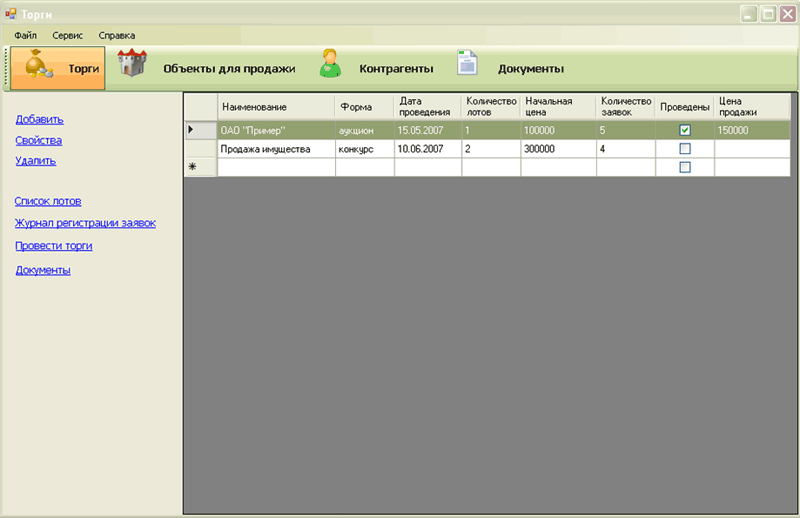Toggle Проведены checkbox in new row

click(x=685, y=167)
